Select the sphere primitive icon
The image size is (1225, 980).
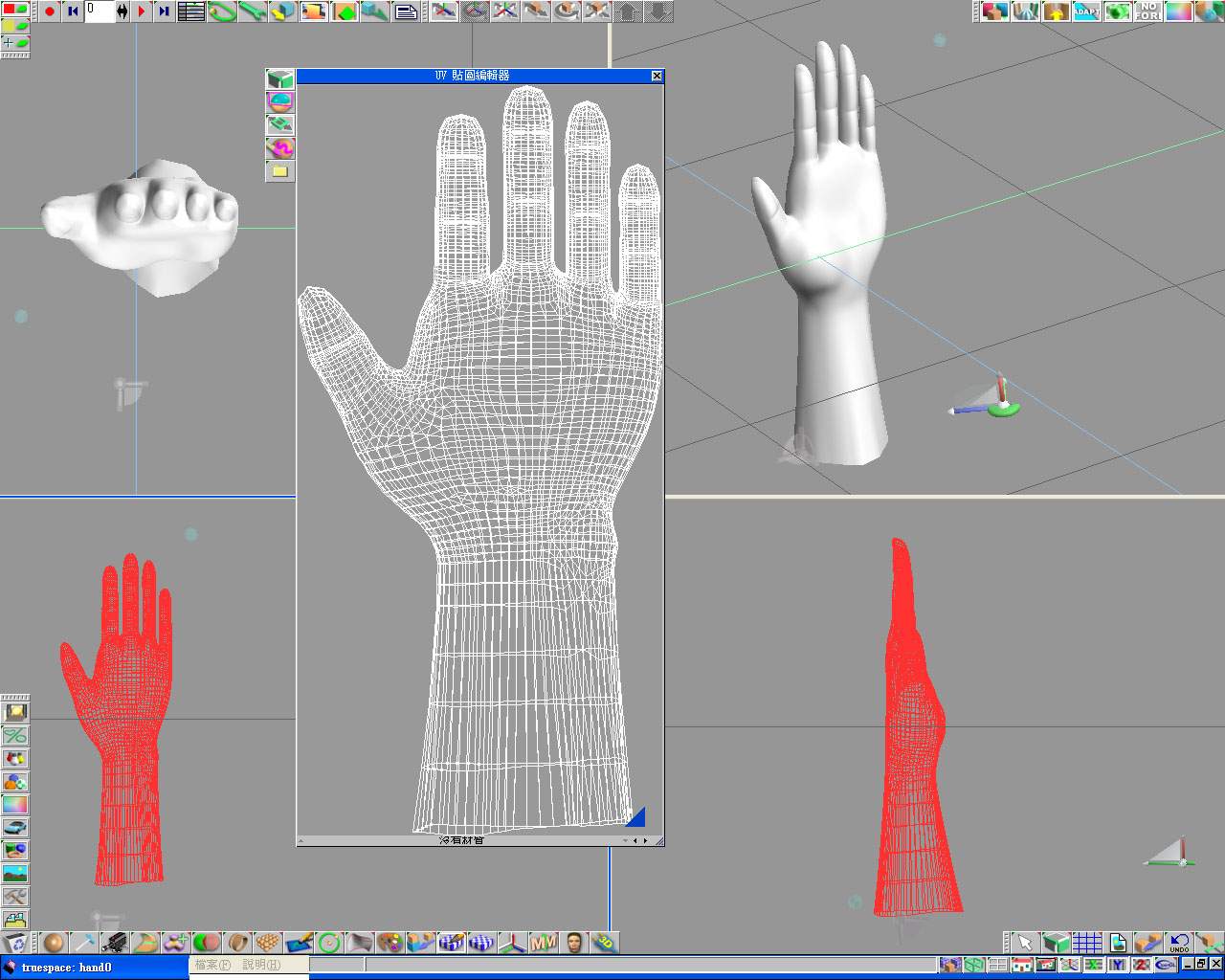(x=54, y=944)
